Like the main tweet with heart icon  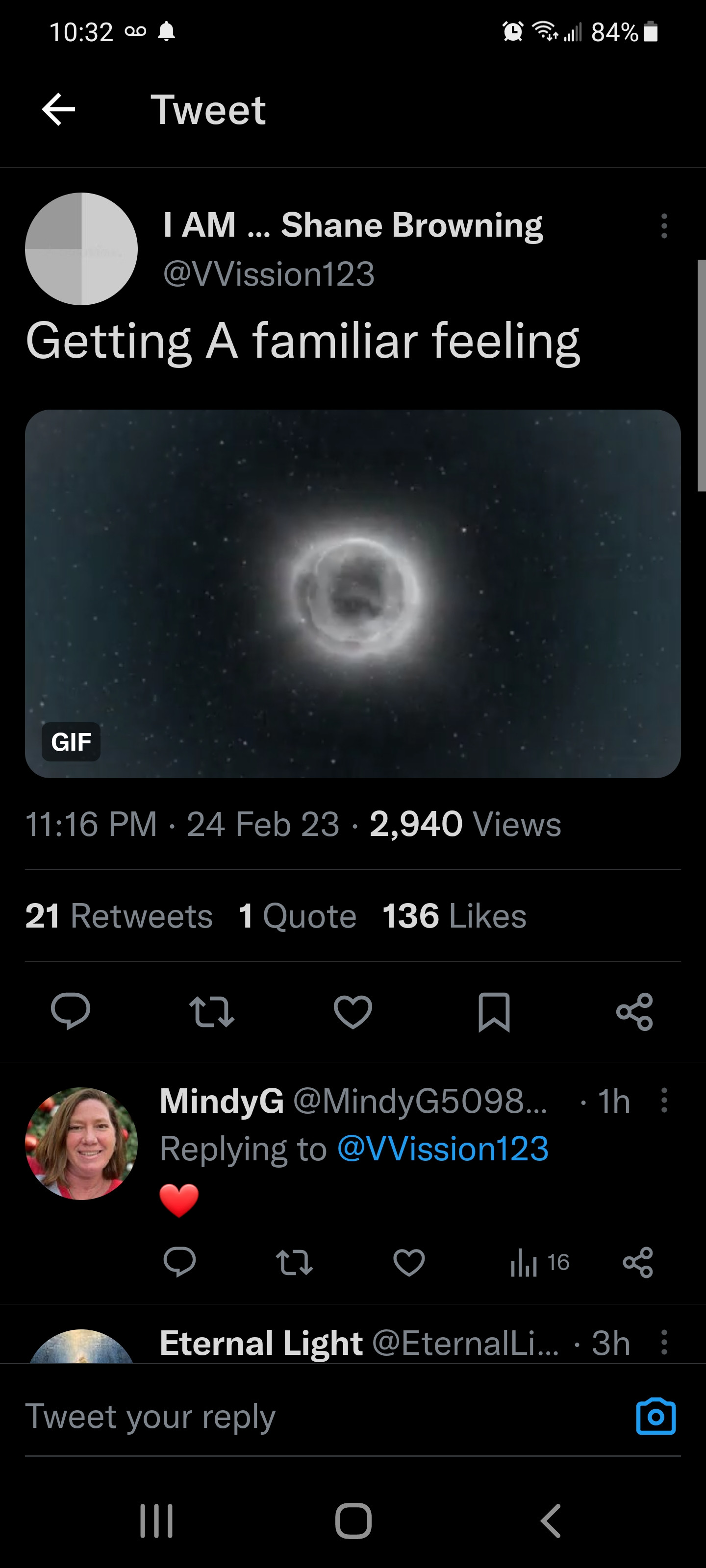[353, 1011]
